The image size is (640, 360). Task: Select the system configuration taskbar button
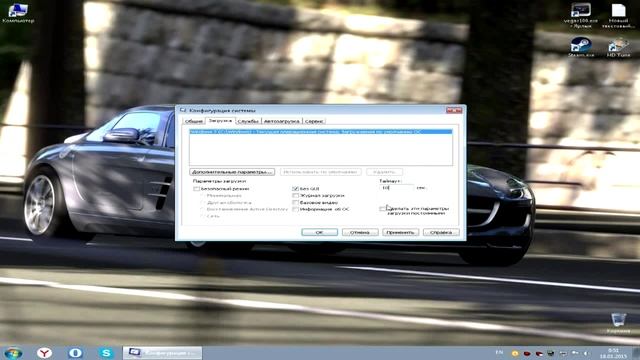point(162,353)
